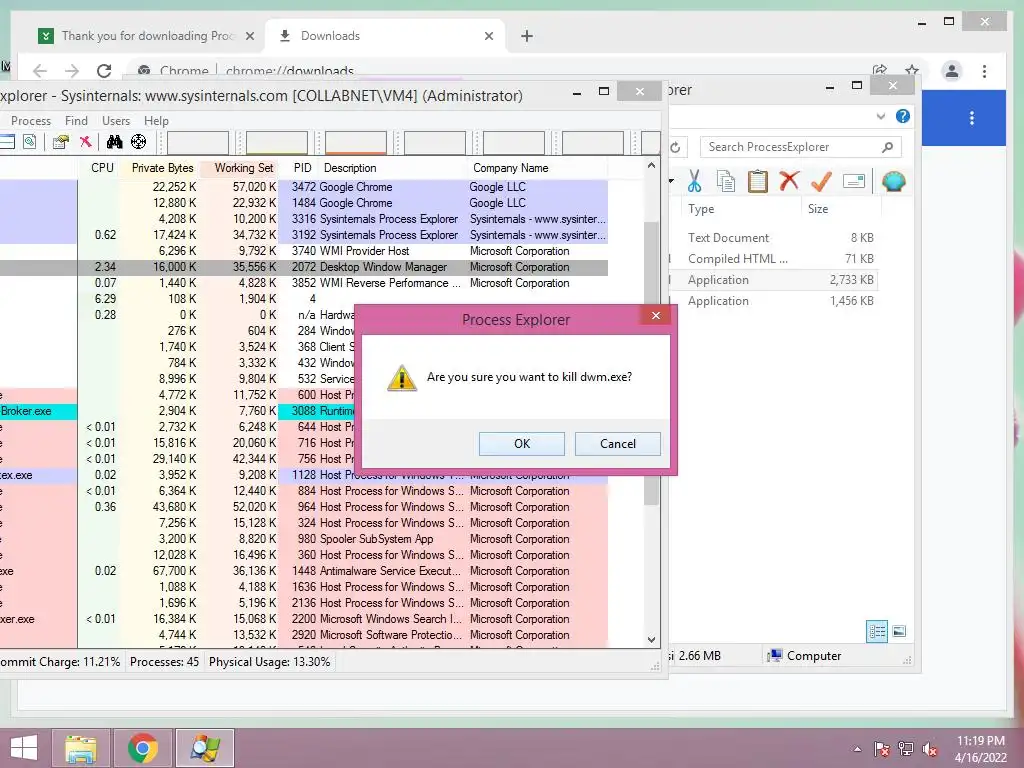Select Sysinternals Process Explorer PID 3192 row

(x=304, y=235)
